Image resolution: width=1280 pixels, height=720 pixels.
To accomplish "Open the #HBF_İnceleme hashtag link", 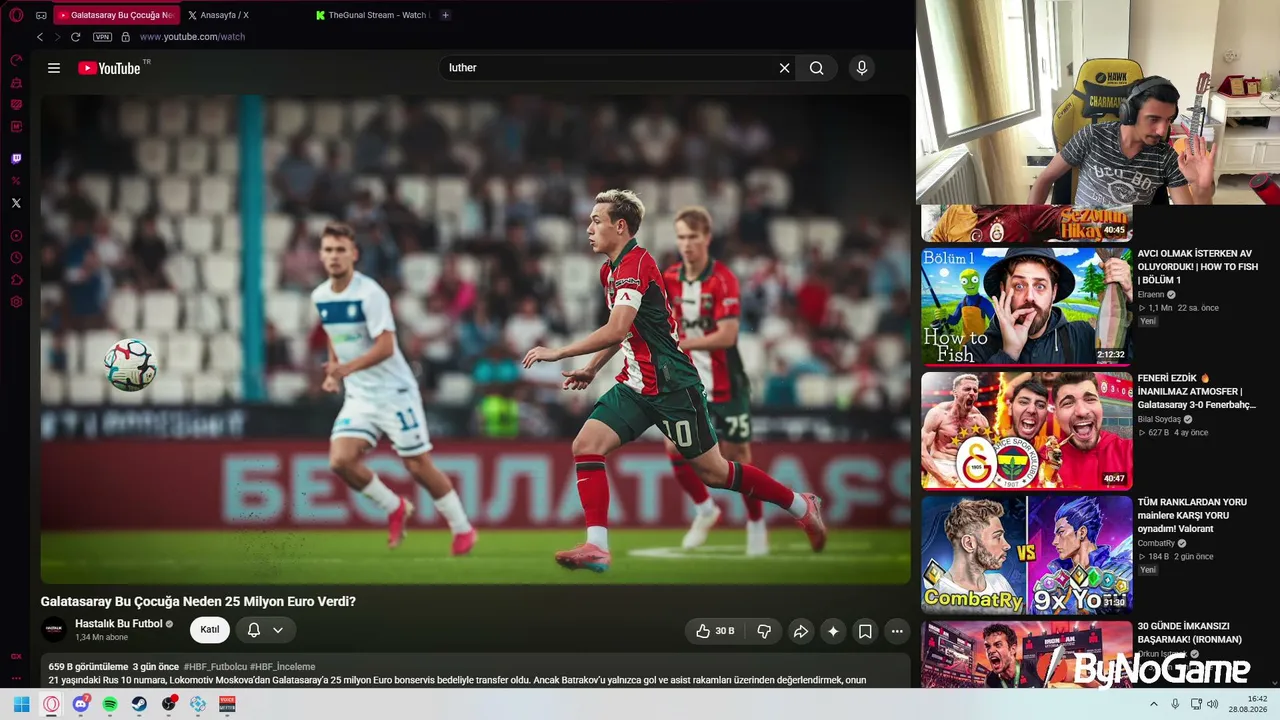I will point(283,667).
